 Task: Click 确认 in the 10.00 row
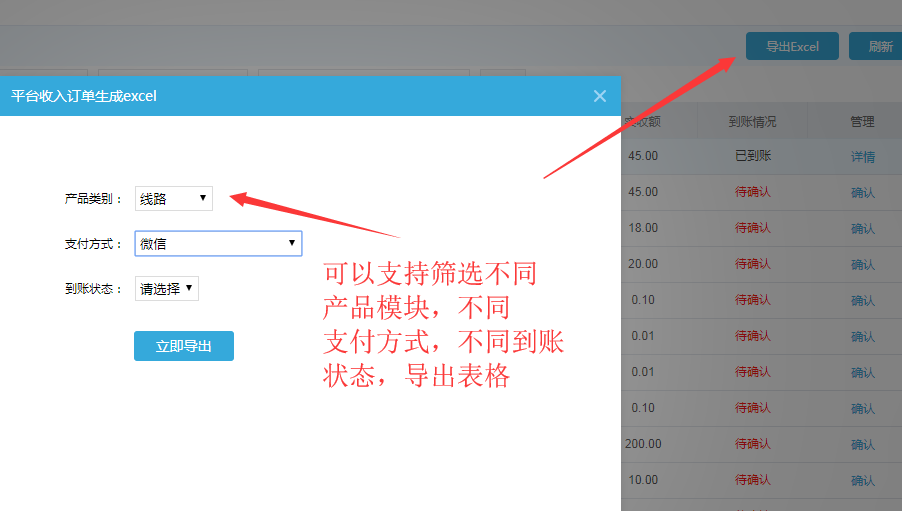862,481
